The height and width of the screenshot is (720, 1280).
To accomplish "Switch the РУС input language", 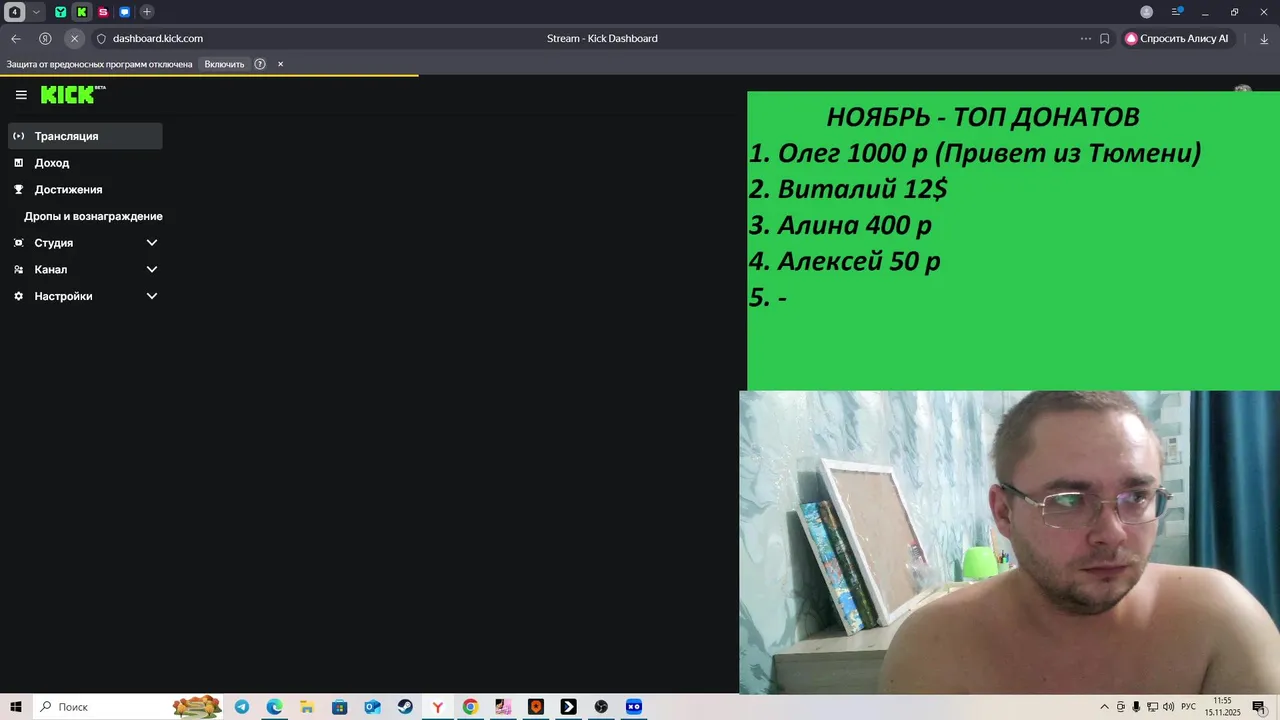I will (x=1188, y=707).
